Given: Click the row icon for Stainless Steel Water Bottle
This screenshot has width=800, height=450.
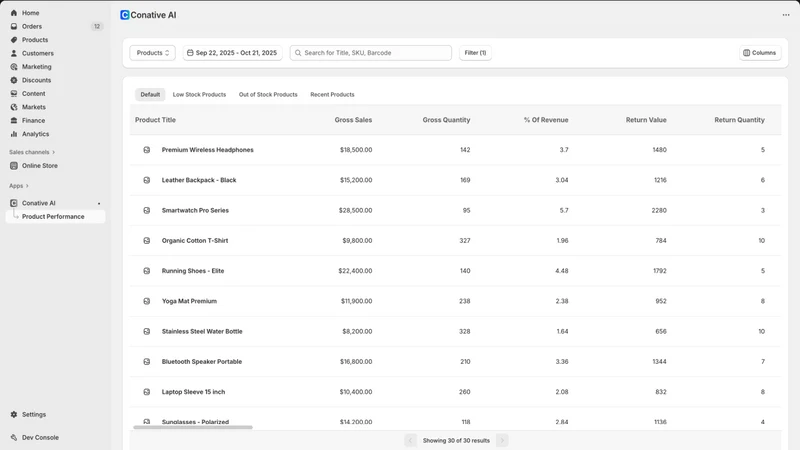Looking at the screenshot, I should coord(146,332).
